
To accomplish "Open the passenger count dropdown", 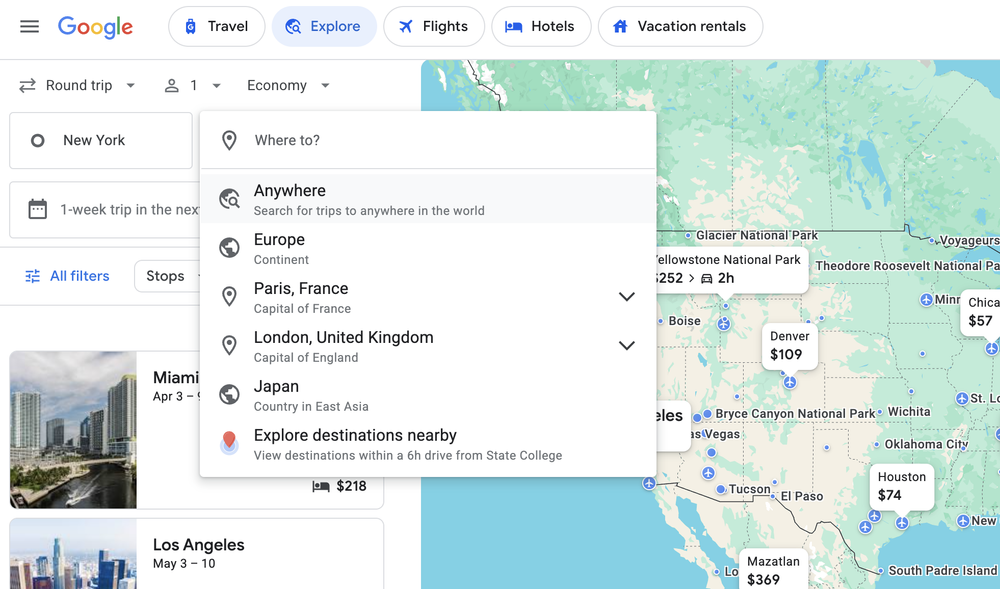I will 193,85.
